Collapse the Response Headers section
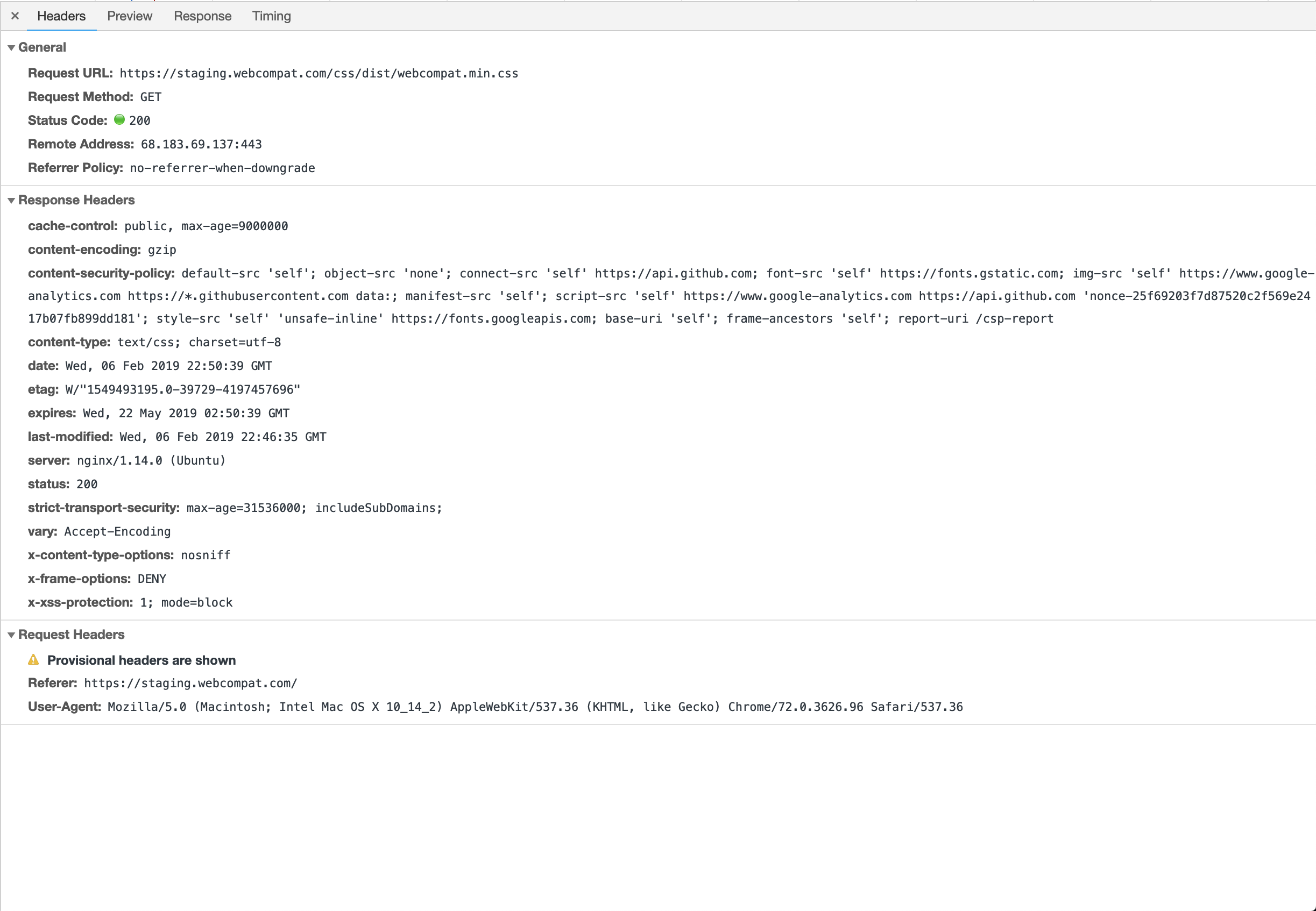The image size is (1316, 911). click(11, 201)
